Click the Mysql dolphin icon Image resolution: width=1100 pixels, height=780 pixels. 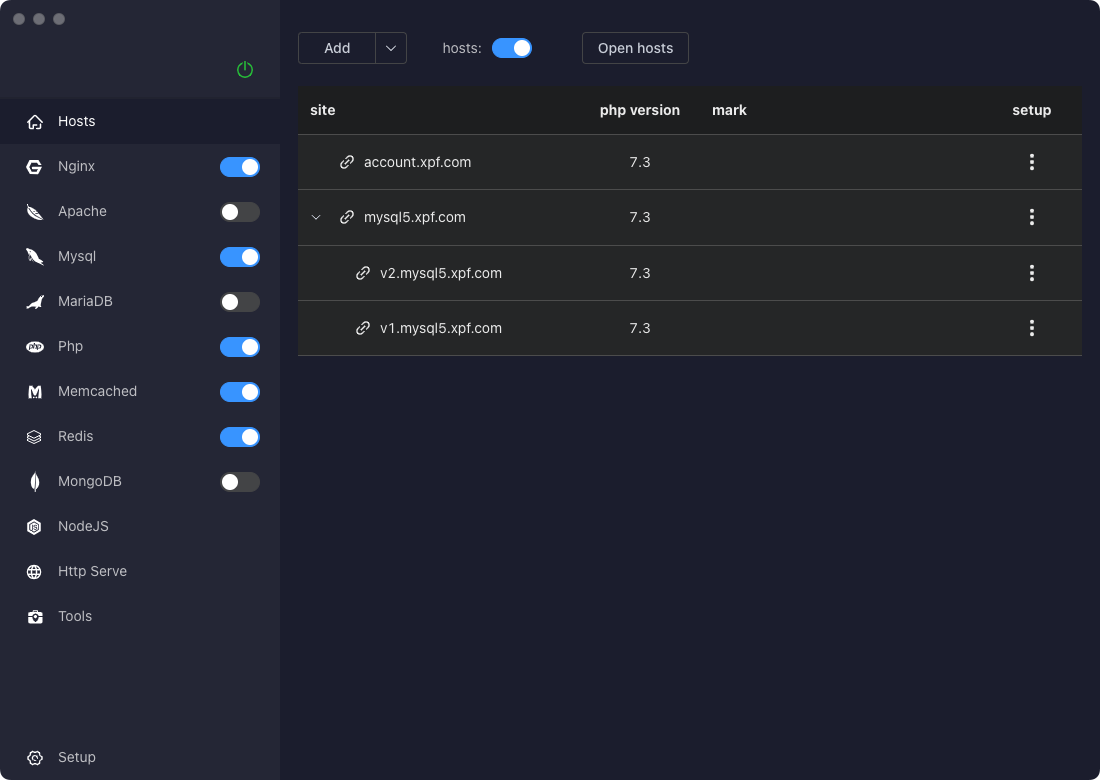(x=34, y=257)
